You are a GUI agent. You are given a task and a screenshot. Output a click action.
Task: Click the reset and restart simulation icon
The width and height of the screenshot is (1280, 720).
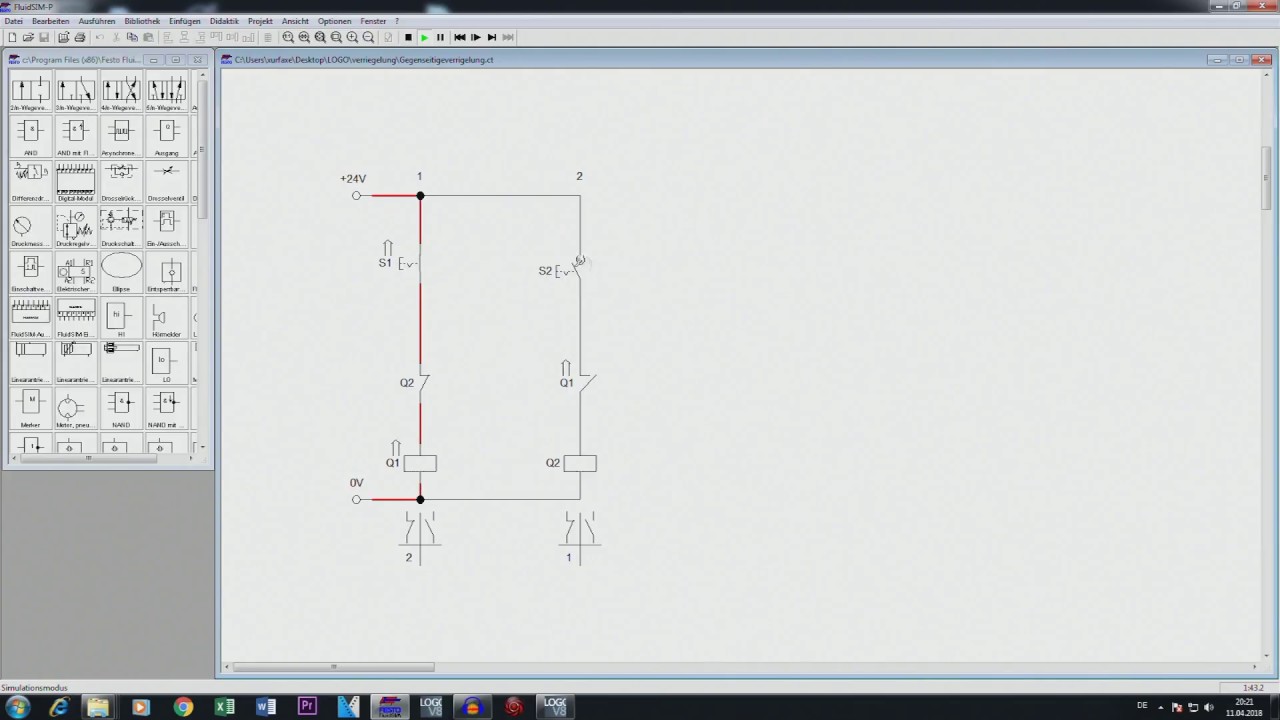tap(459, 37)
